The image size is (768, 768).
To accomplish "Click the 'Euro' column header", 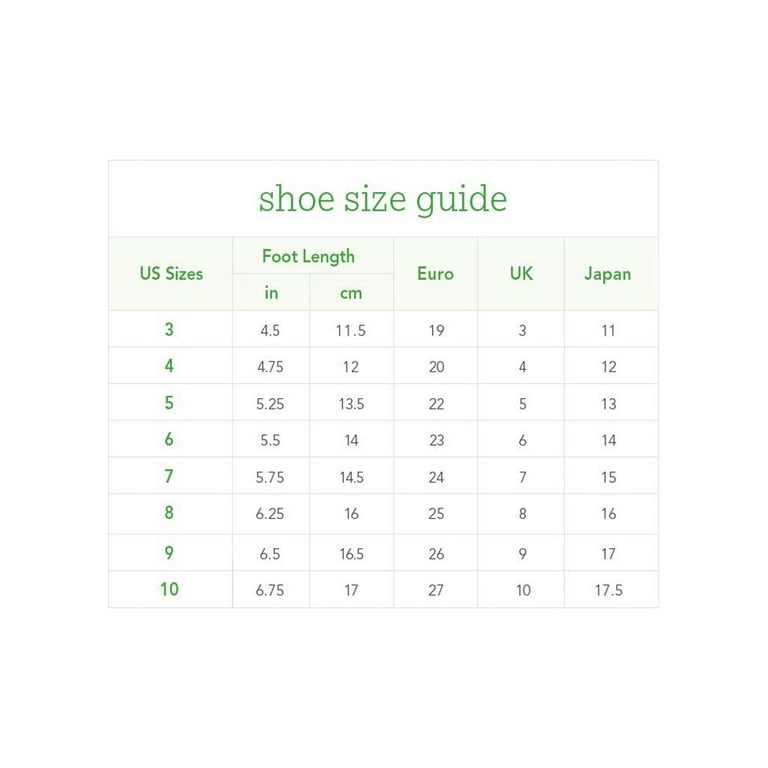I will point(435,273).
